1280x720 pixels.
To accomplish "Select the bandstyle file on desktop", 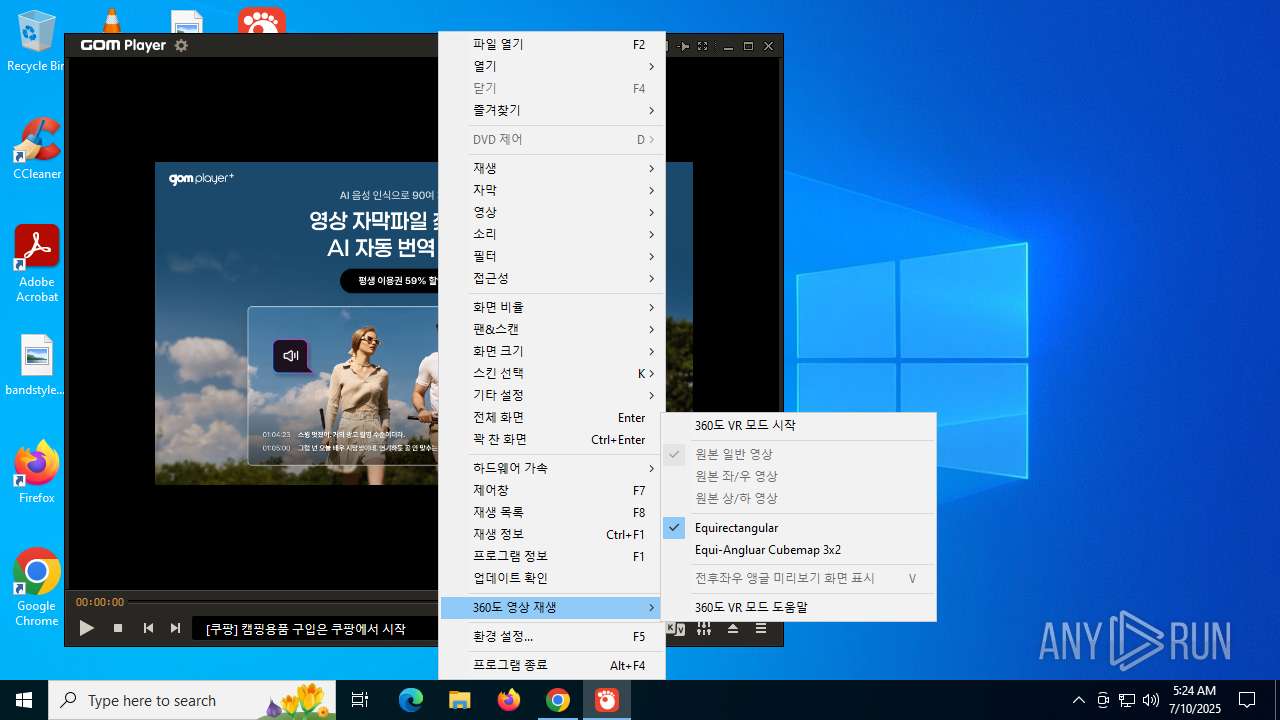I will click(35, 365).
